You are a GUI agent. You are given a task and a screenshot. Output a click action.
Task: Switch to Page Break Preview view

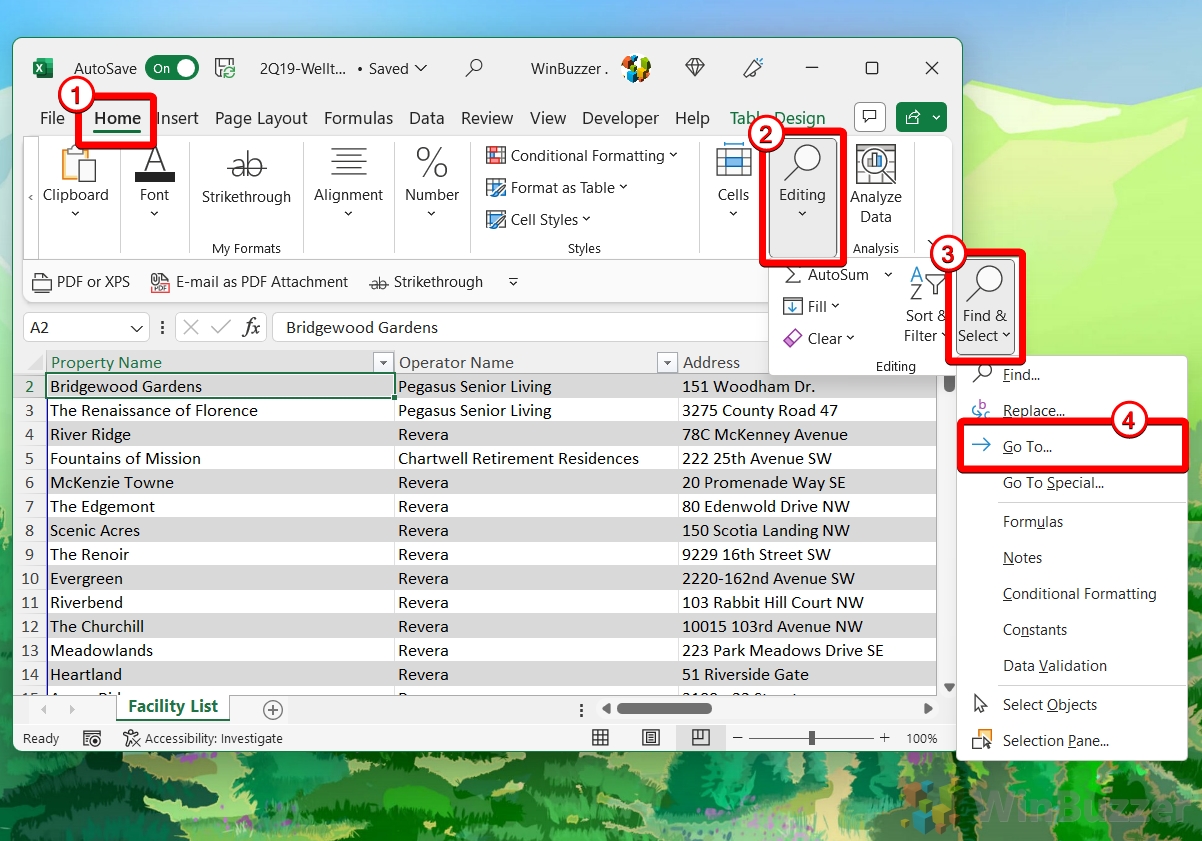click(700, 738)
